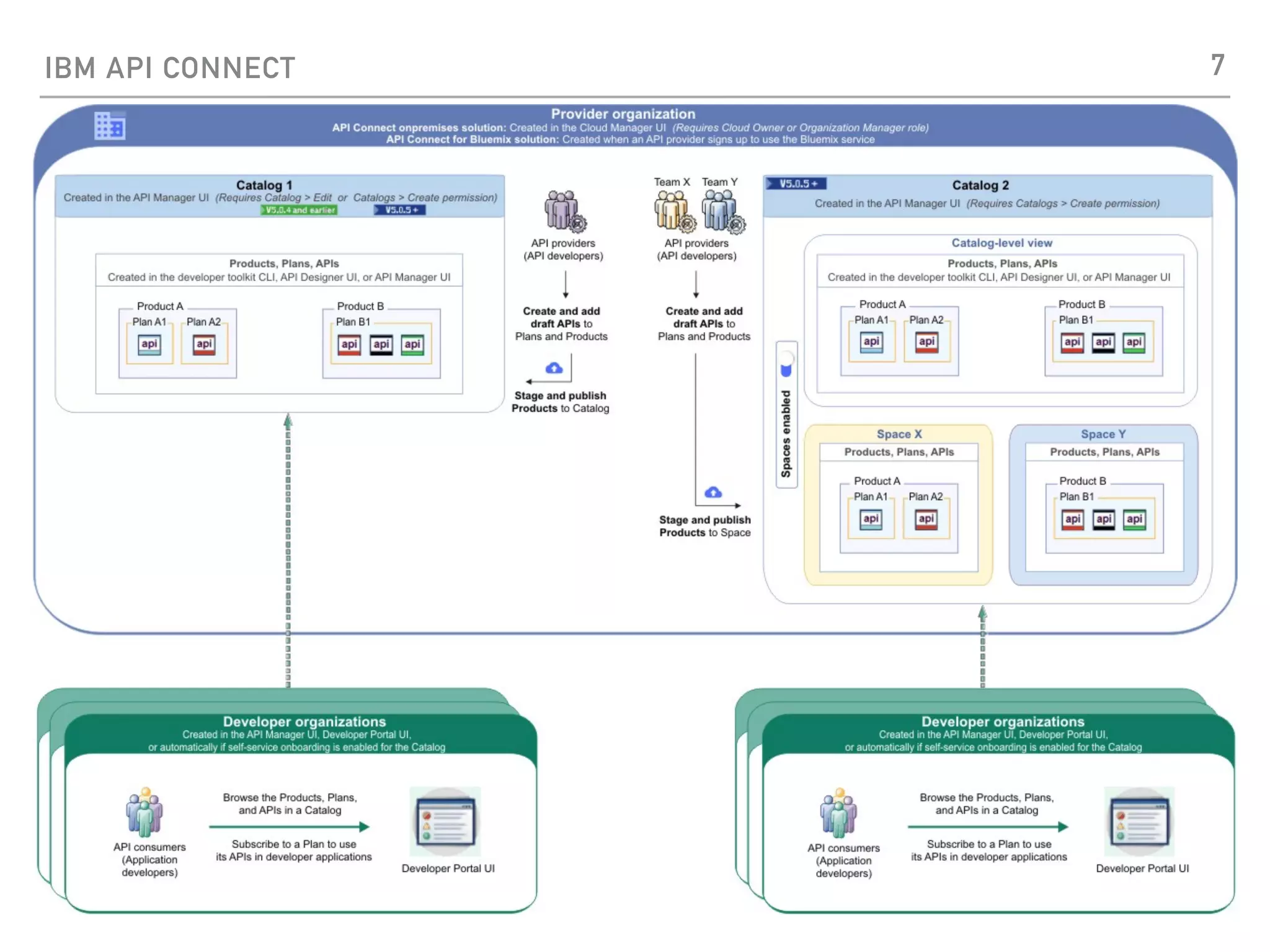
Task: Select Plan A2 api icon in Catalog-level view
Action: pyautogui.click(x=926, y=342)
